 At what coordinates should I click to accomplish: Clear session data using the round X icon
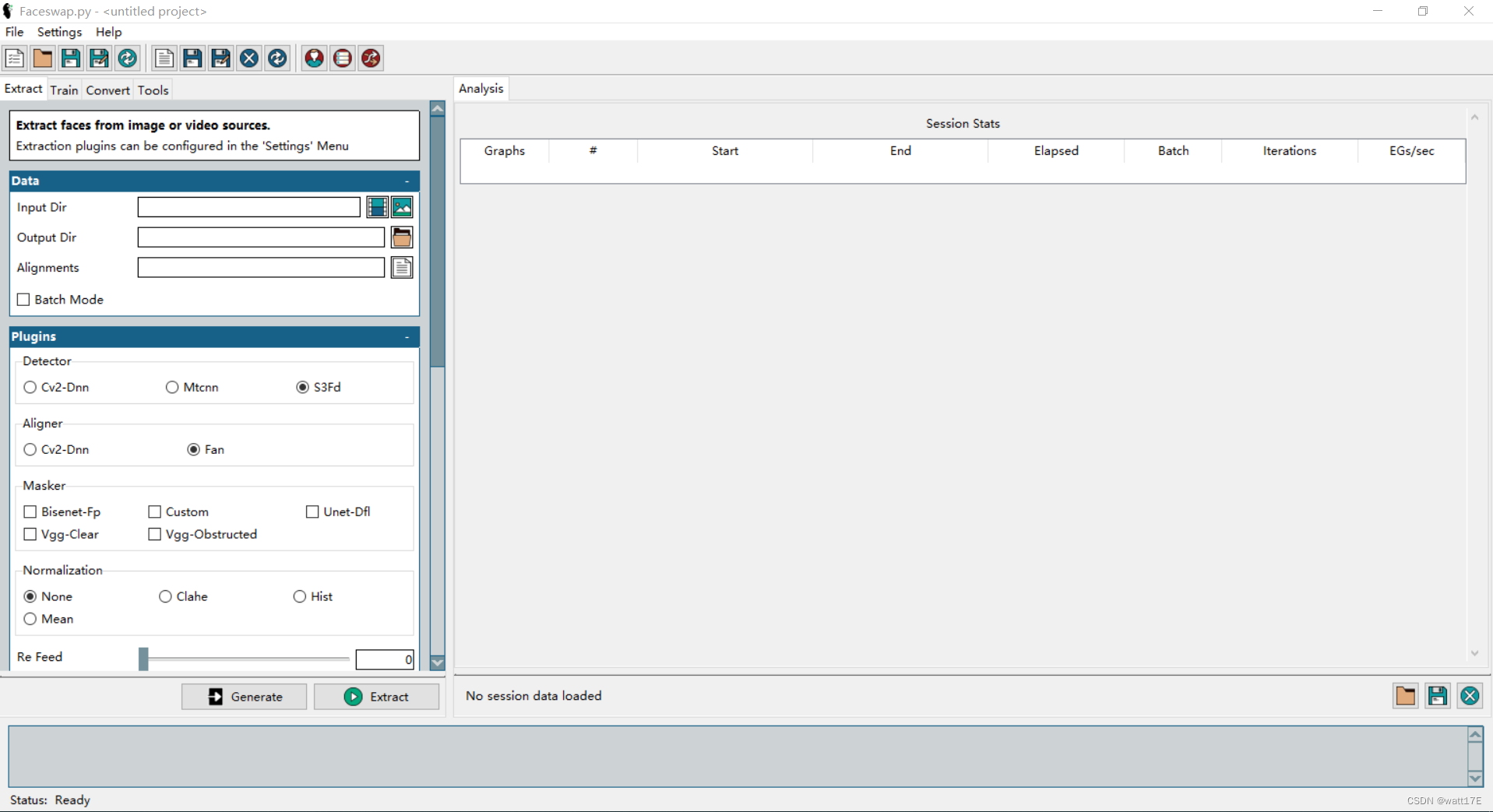coord(1470,696)
